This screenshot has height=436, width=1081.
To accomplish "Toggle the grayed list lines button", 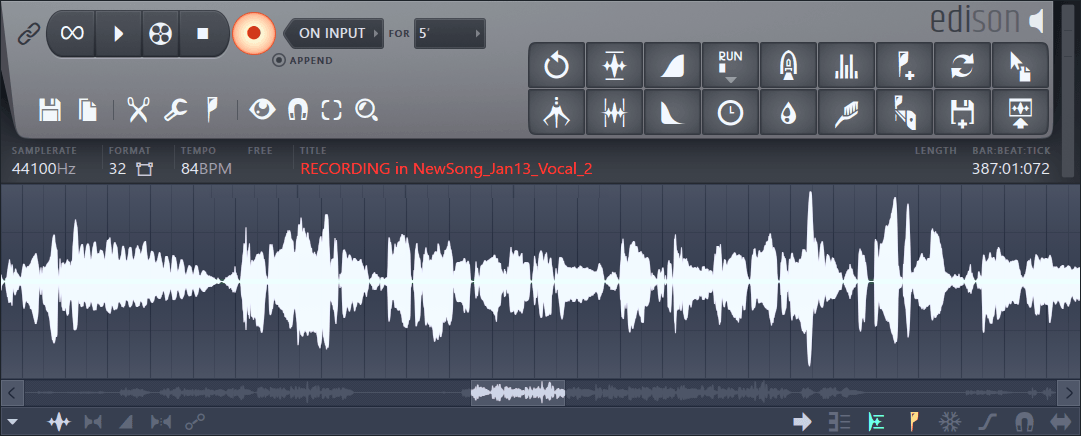I will pos(839,422).
